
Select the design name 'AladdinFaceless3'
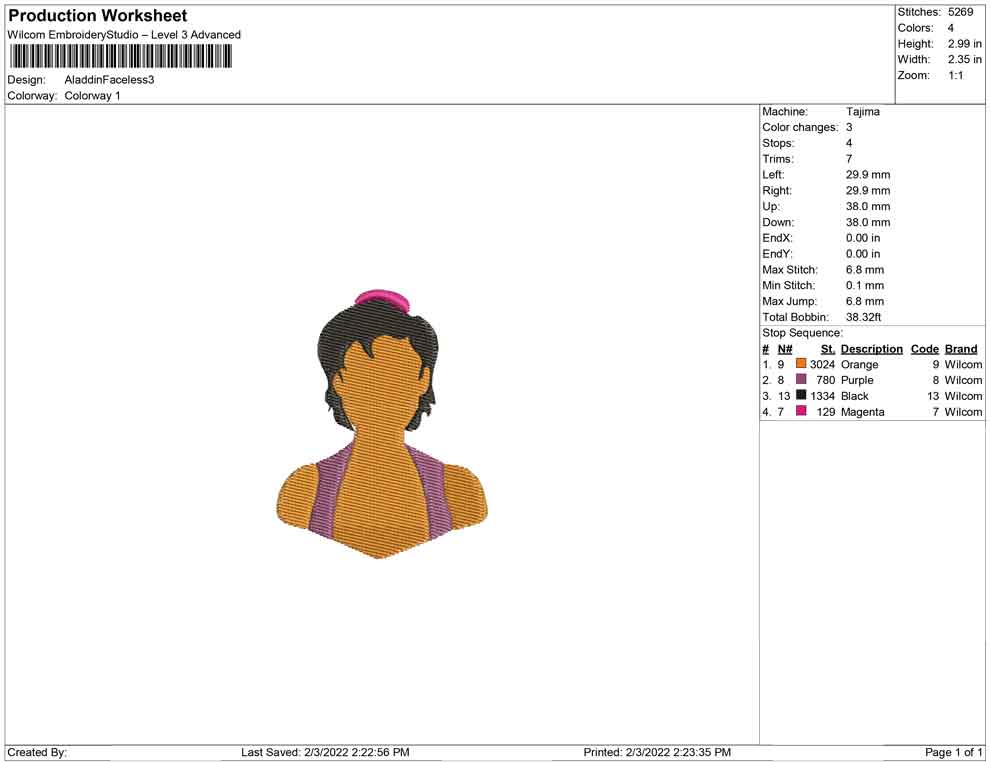[x=109, y=80]
